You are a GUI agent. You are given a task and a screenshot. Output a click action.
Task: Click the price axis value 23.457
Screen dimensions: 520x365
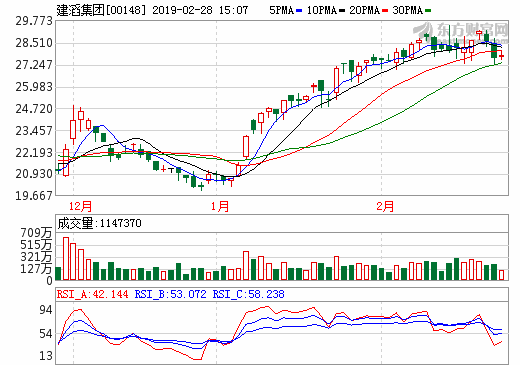click(34, 131)
